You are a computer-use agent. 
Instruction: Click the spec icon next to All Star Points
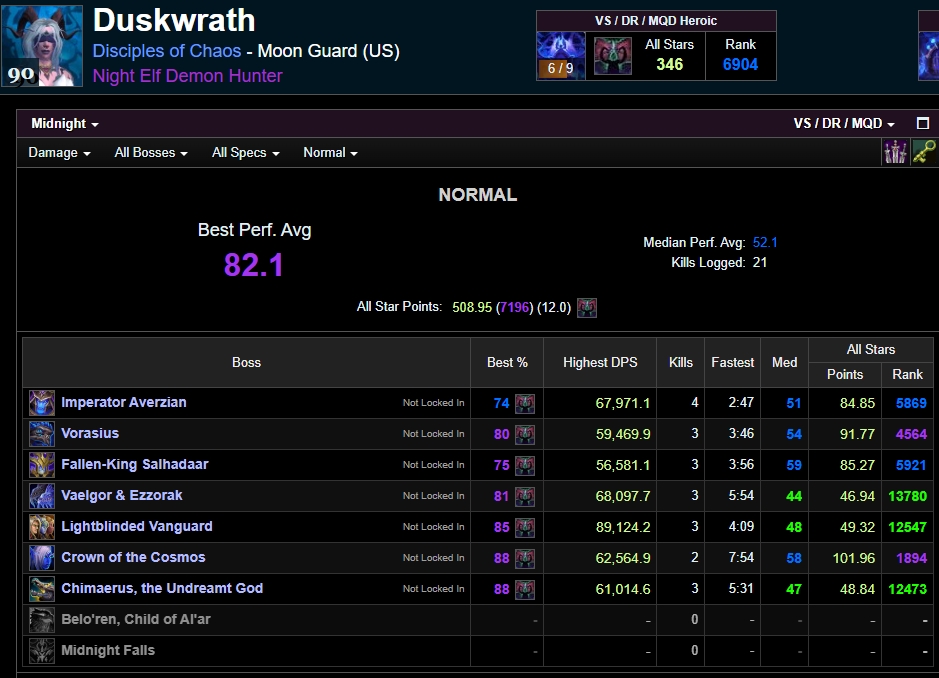(x=587, y=308)
